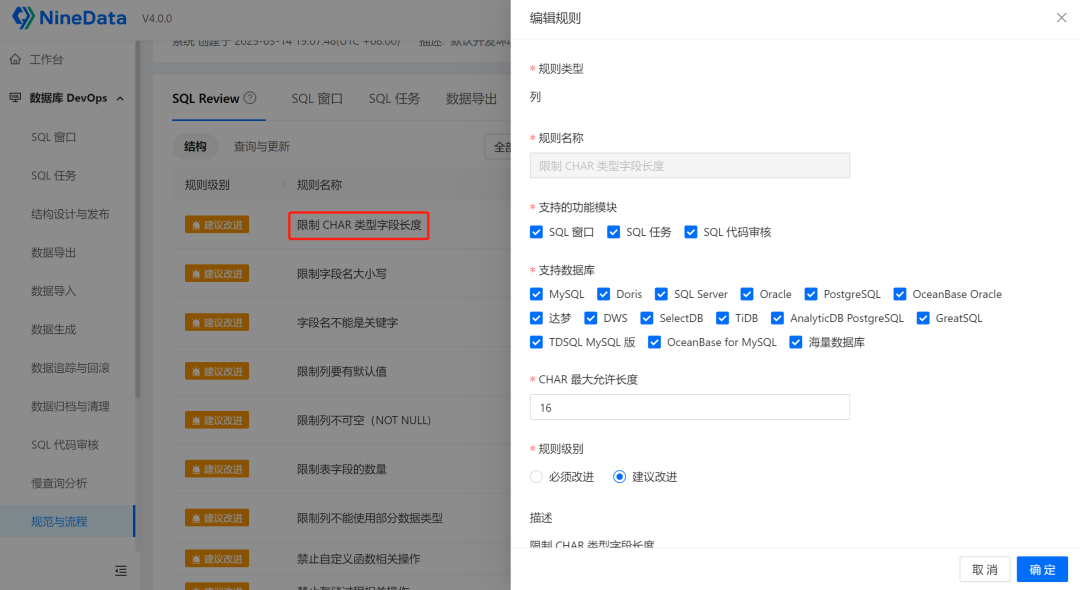Open 数据生成 in the sidebar

54,329
